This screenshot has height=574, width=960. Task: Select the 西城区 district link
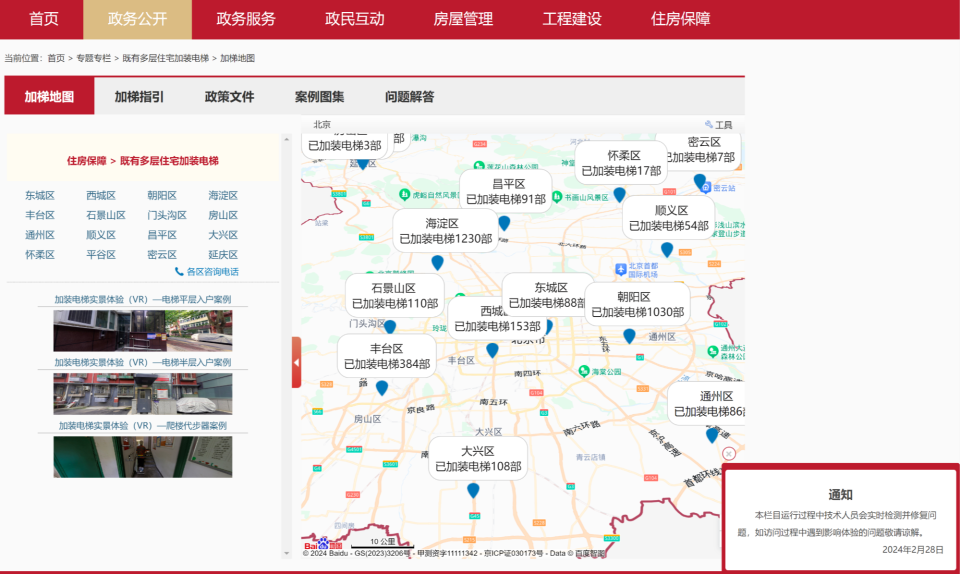[101, 195]
